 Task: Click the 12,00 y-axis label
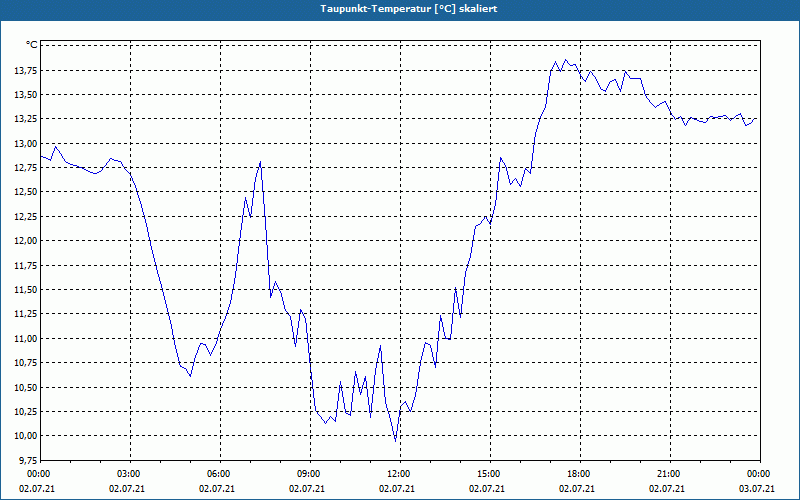pos(25,241)
